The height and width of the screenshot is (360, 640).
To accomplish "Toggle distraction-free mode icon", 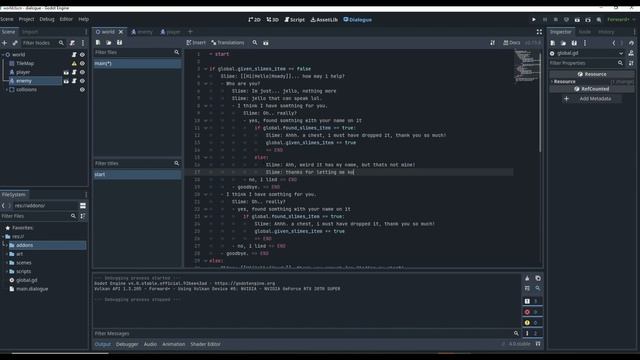I will (x=539, y=32).
